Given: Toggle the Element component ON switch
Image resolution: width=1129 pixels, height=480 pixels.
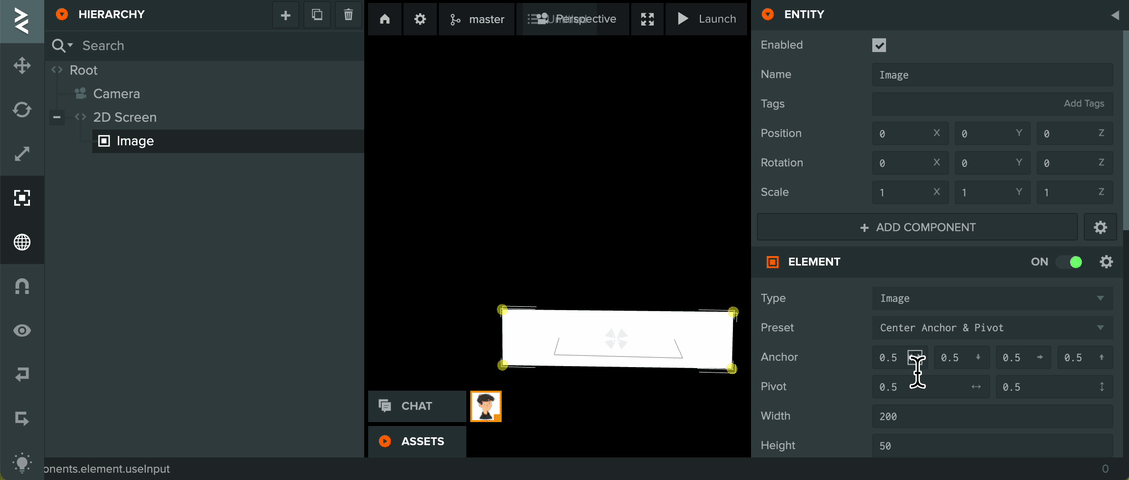Looking at the screenshot, I should point(1069,262).
